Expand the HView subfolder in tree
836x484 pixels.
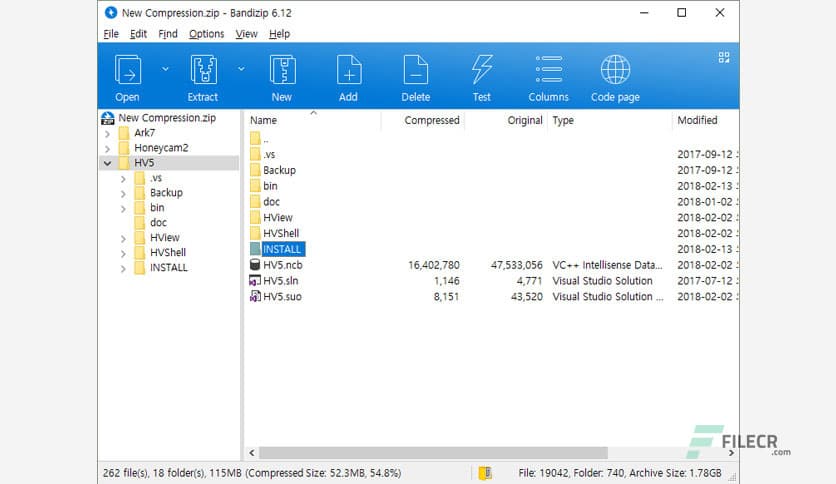click(123, 239)
